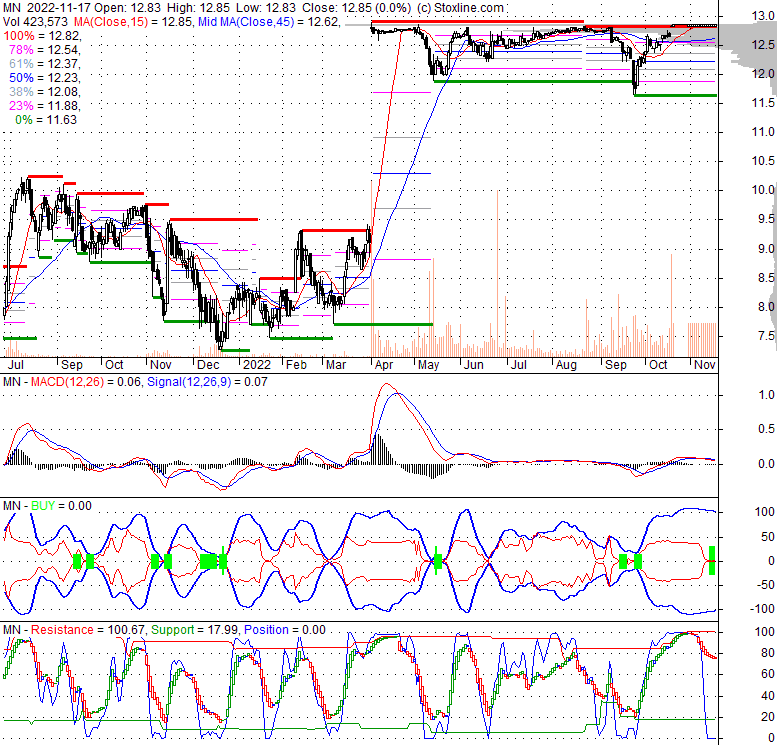This screenshot has width=778, height=746.
Task: Click the '50% = 12.23' Fibonacci level
Action: [45, 77]
